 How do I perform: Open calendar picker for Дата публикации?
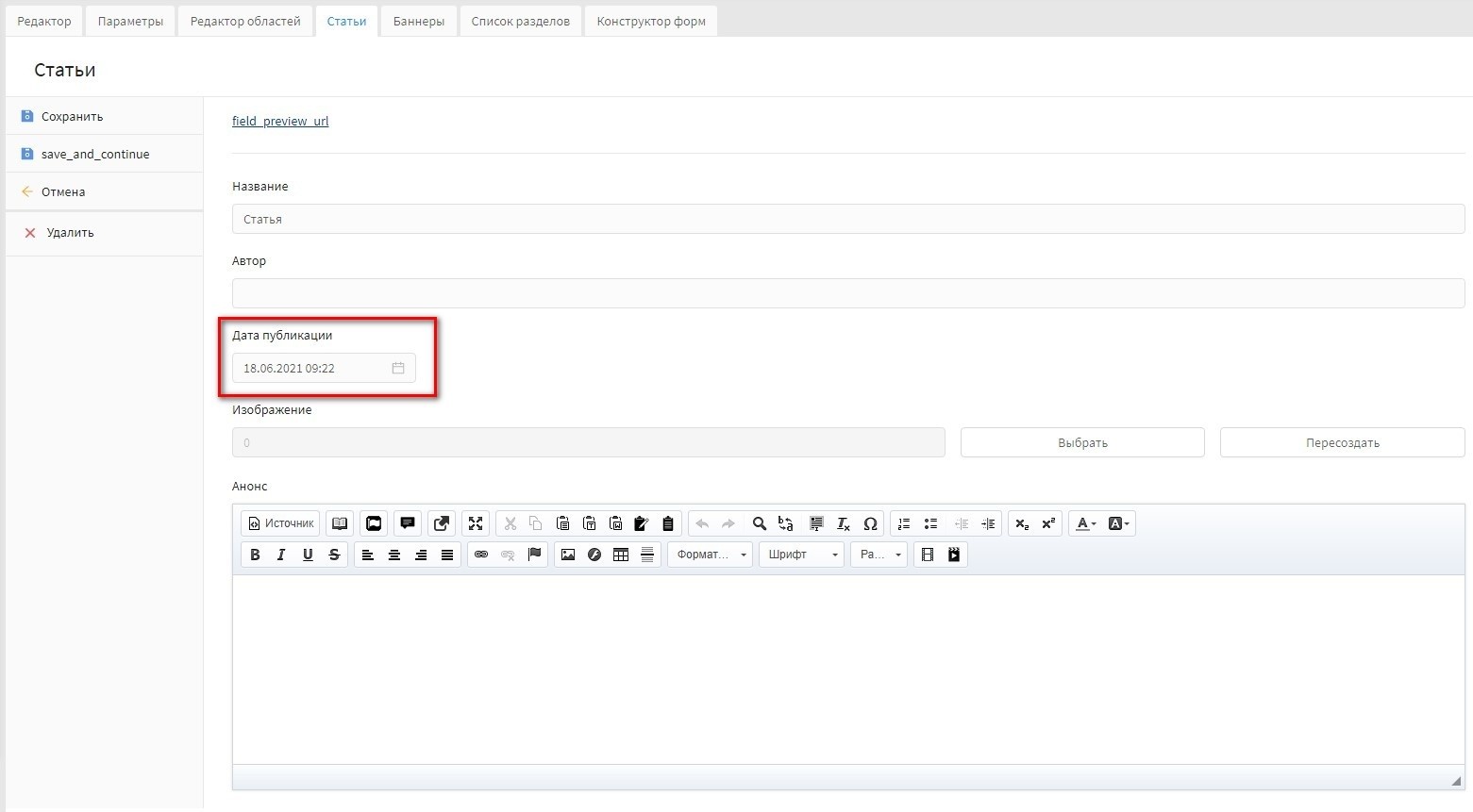pyautogui.click(x=398, y=368)
